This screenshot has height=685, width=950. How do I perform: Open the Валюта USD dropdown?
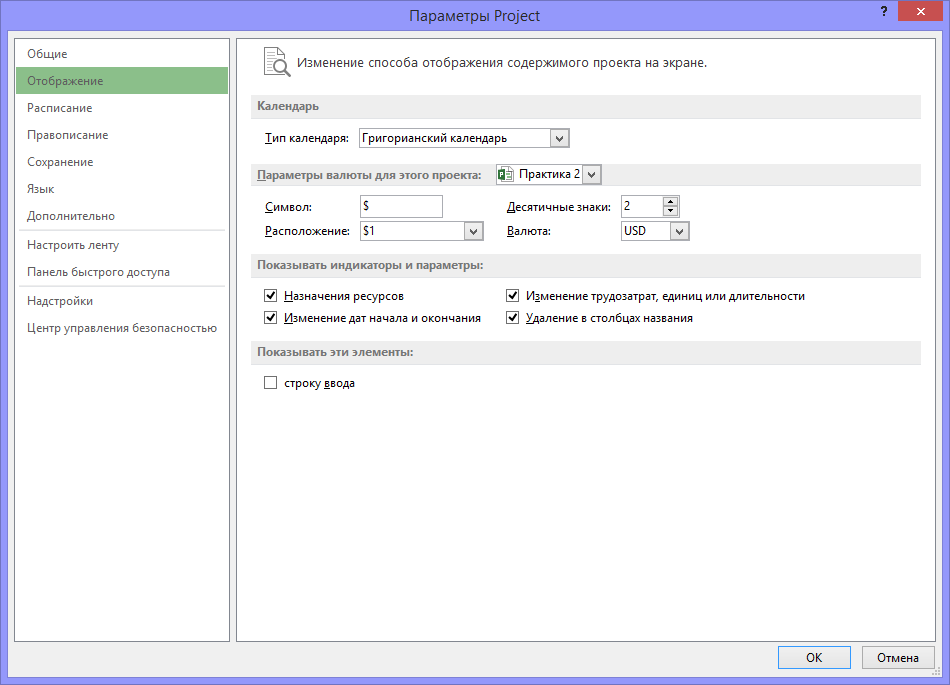pyautogui.click(x=679, y=231)
